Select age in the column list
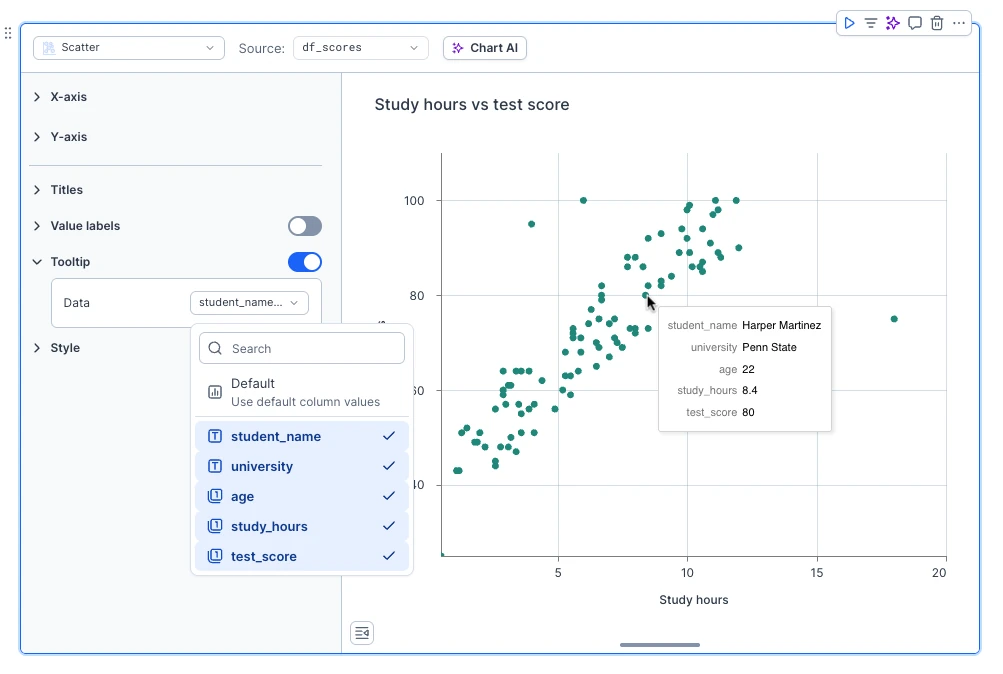 tap(302, 496)
